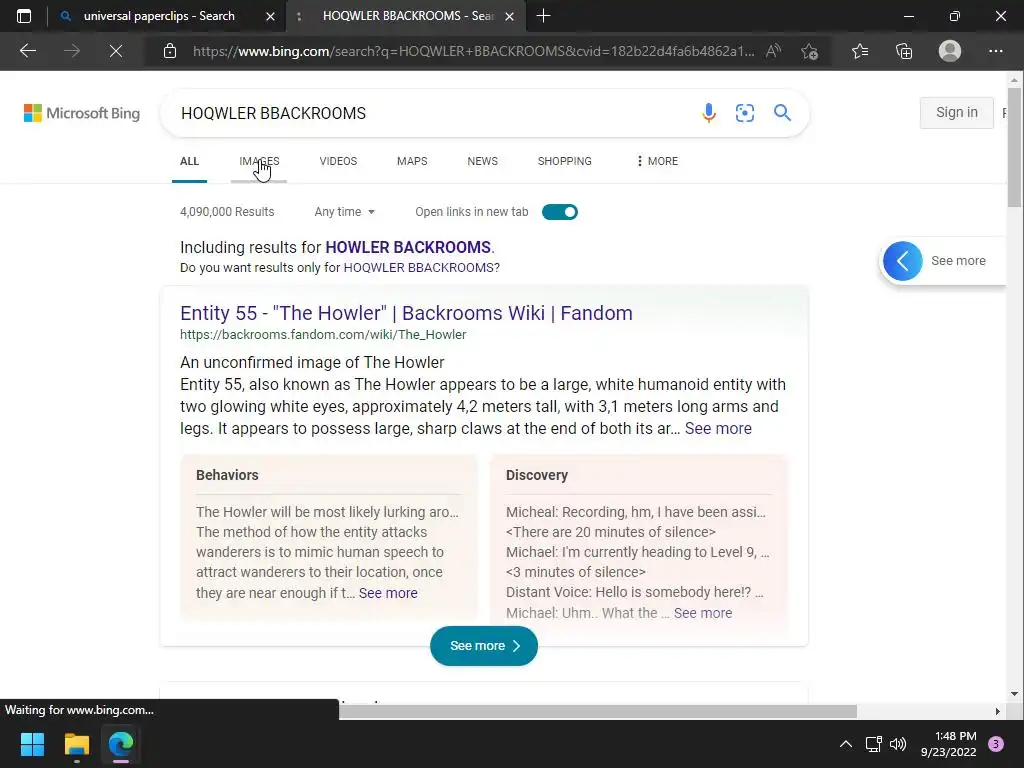Image resolution: width=1024 pixels, height=768 pixels.
Task: Click the magnifier search button
Action: coord(782,113)
